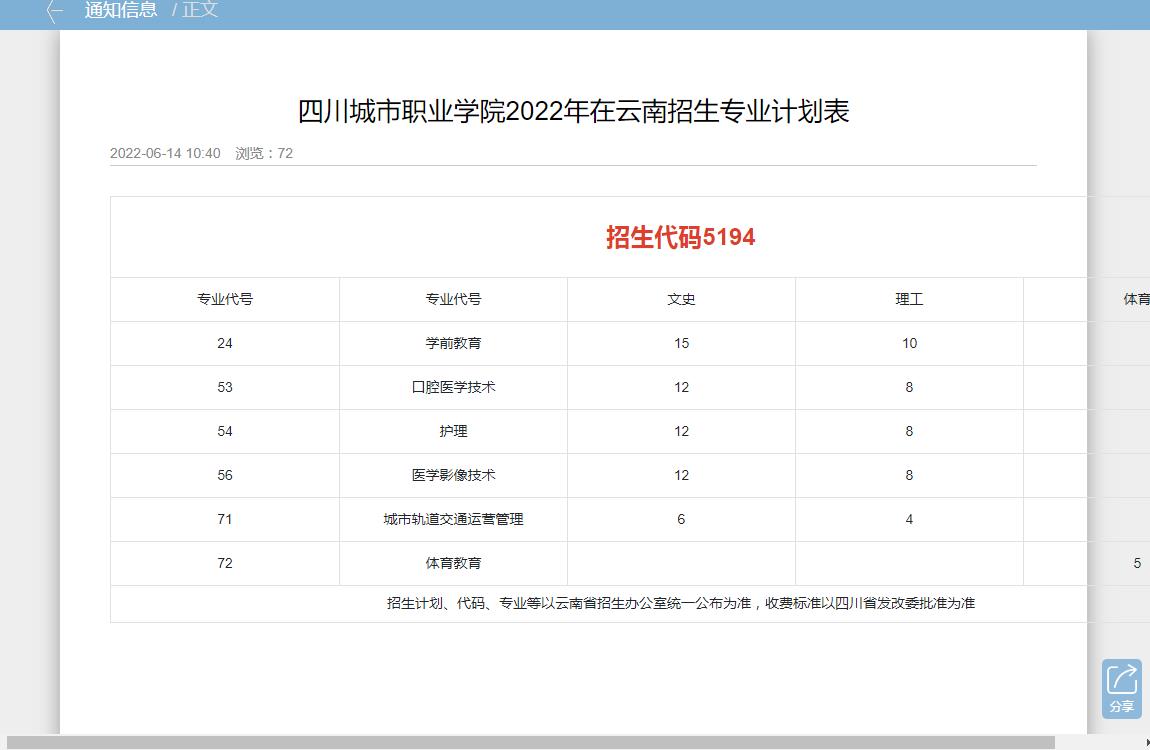Click the publish date 2022-06-14 10:40
This screenshot has width=1150, height=750.
pyautogui.click(x=165, y=153)
